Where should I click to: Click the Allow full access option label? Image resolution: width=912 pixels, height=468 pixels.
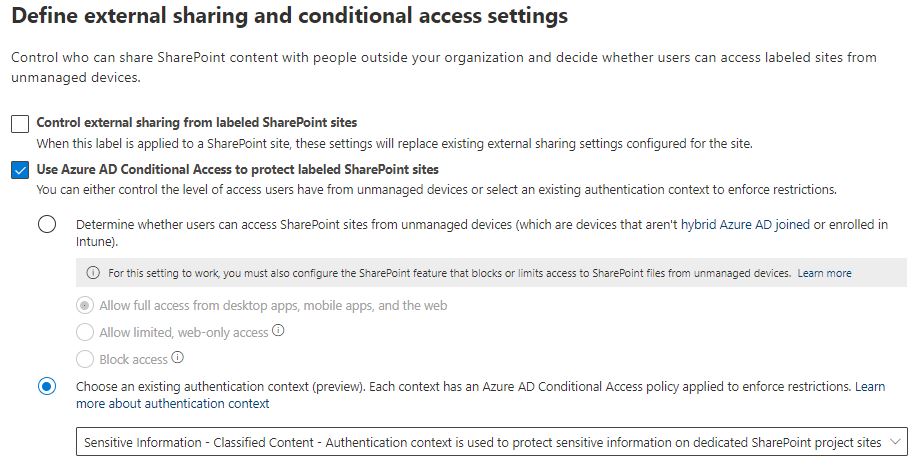tap(273, 306)
